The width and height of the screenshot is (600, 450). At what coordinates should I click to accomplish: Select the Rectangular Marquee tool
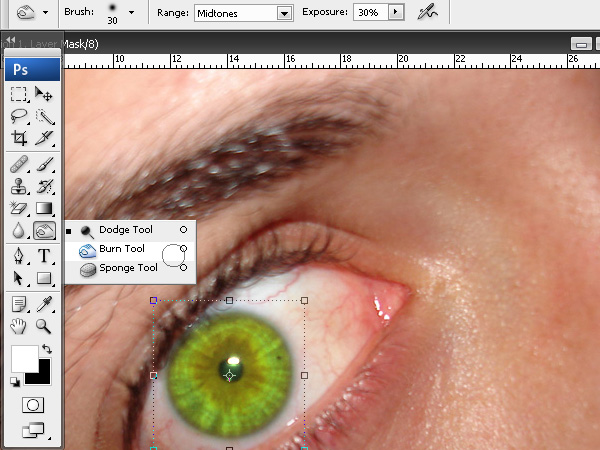18,94
